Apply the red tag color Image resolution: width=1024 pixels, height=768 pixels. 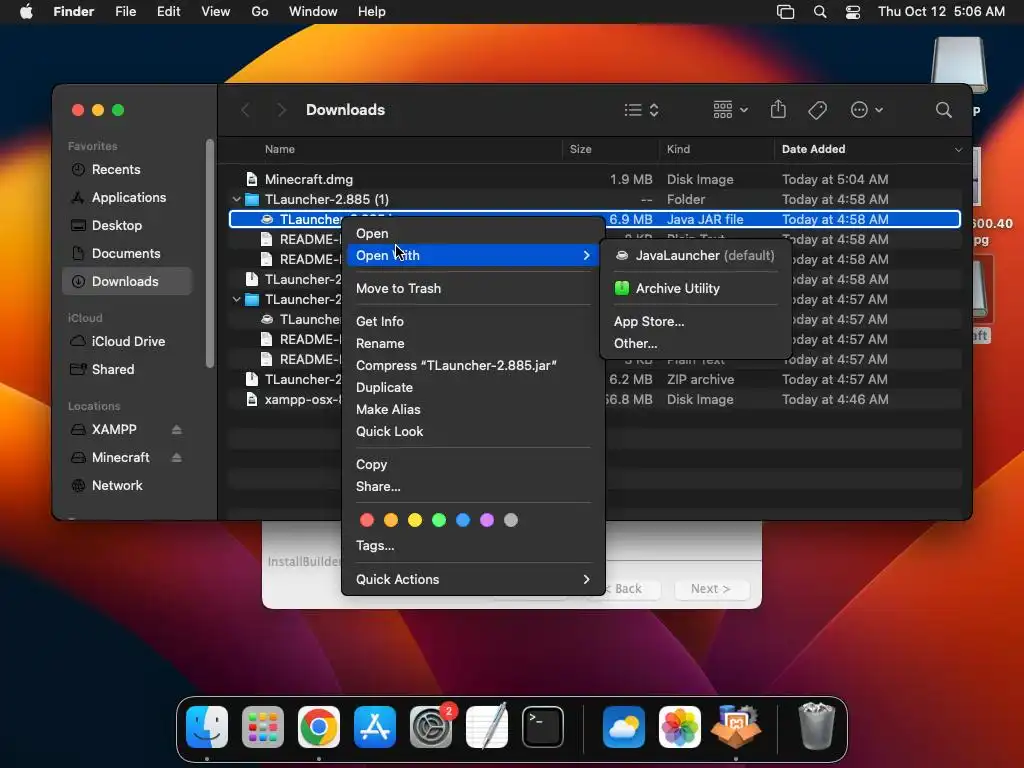pyautogui.click(x=367, y=520)
